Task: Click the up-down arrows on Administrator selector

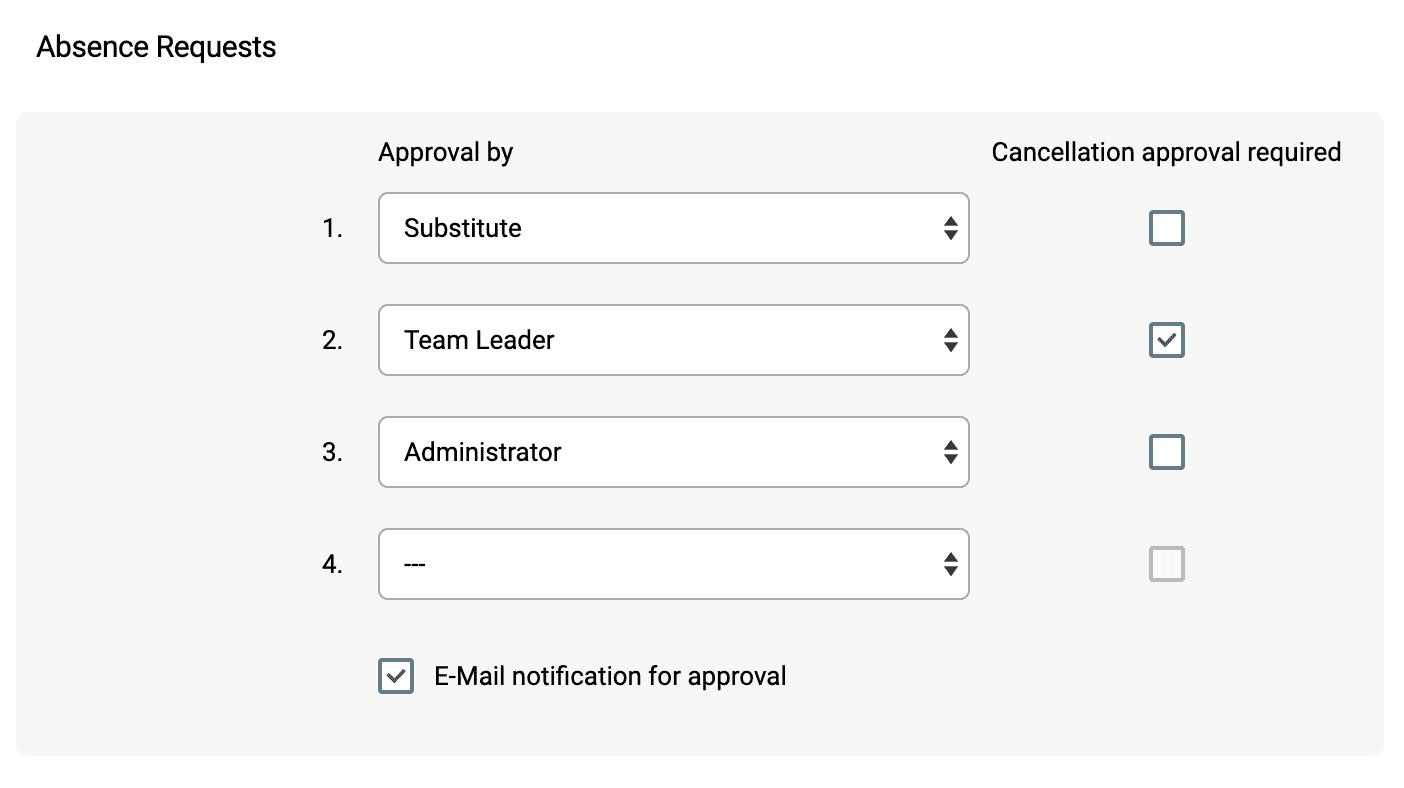Action: pyautogui.click(x=951, y=452)
